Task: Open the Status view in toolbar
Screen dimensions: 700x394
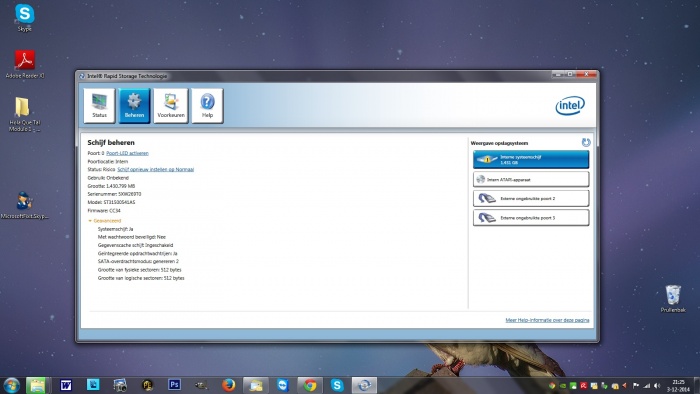Action: 99,106
